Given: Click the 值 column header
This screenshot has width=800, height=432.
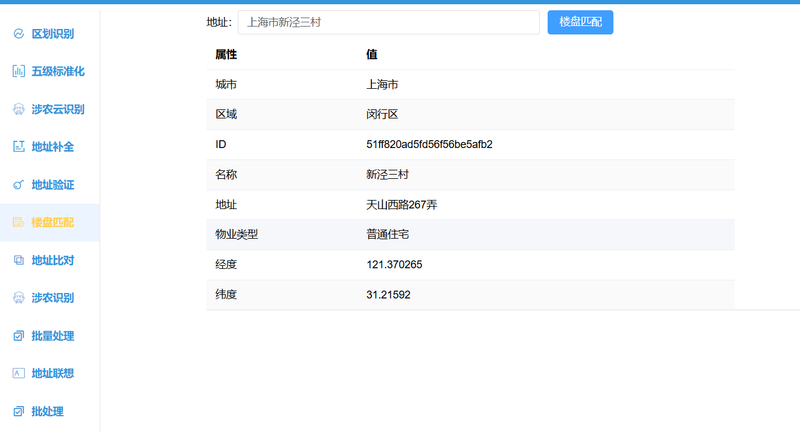Looking at the screenshot, I should (371, 55).
